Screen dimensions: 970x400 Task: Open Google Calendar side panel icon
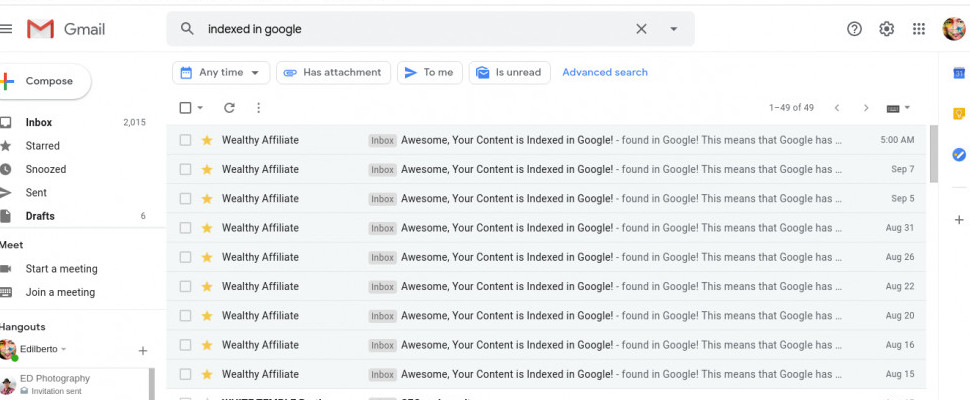[959, 73]
